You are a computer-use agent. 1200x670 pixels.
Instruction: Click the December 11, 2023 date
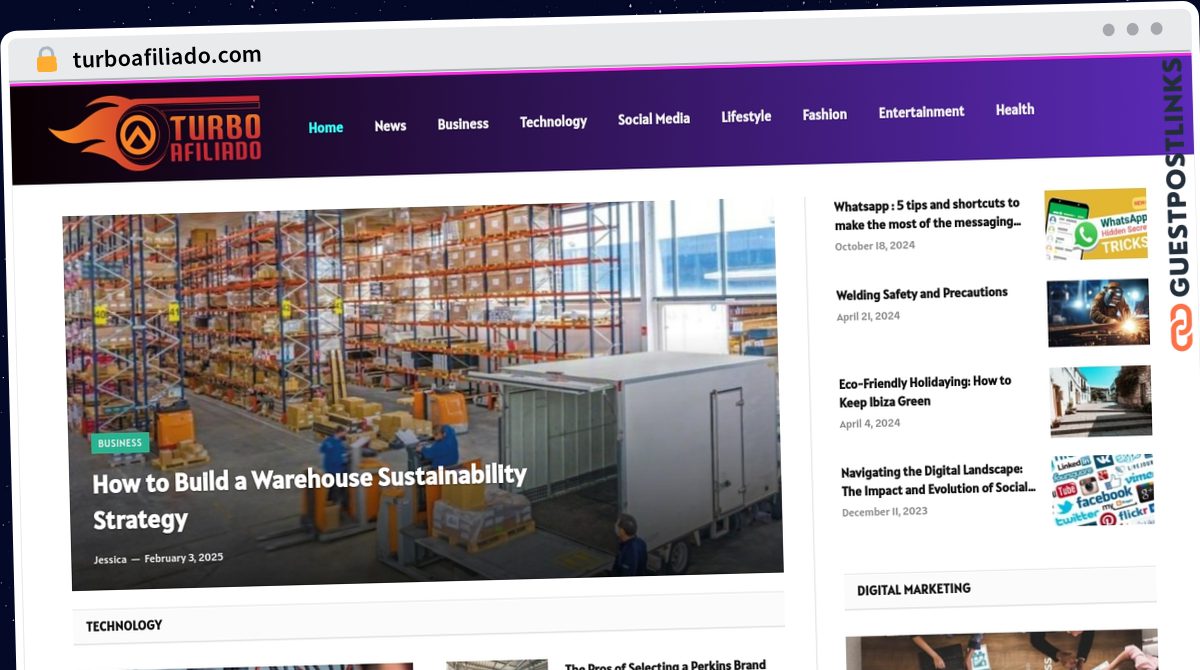(x=885, y=512)
